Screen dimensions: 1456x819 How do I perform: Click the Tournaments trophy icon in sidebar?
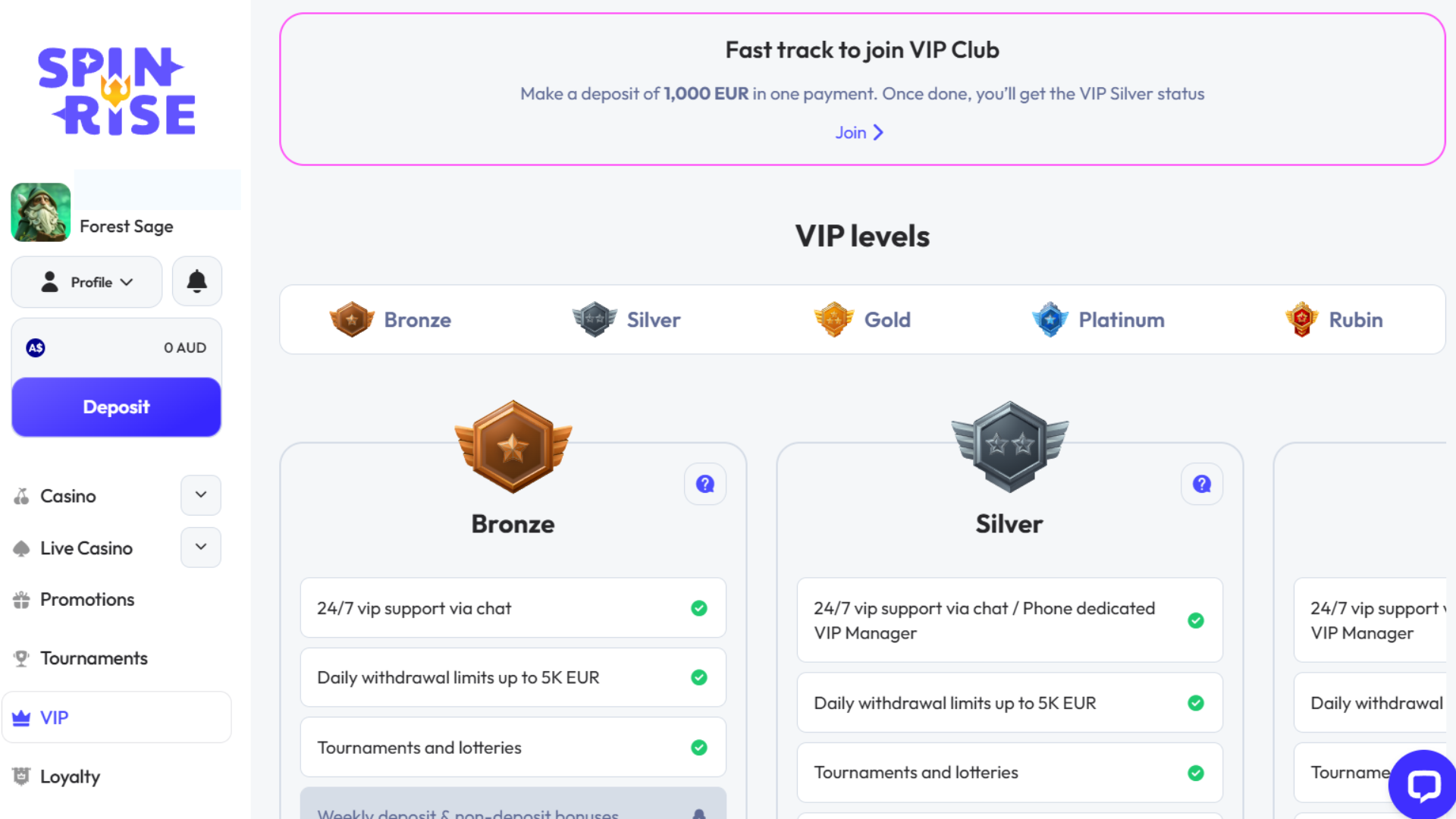pyautogui.click(x=21, y=658)
